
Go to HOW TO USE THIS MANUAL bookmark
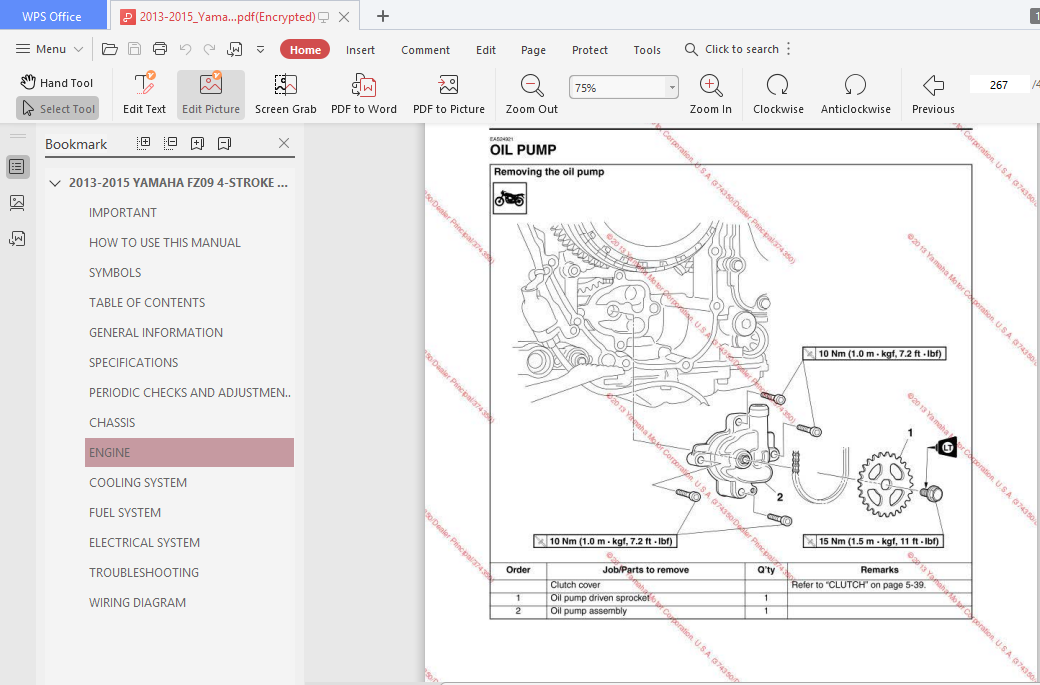coord(164,243)
